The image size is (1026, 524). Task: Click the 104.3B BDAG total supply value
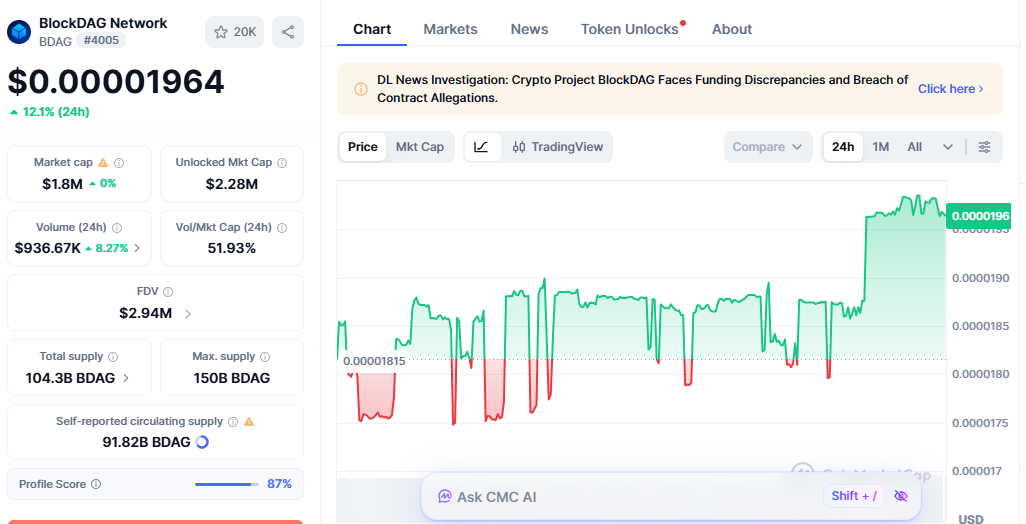pos(70,378)
